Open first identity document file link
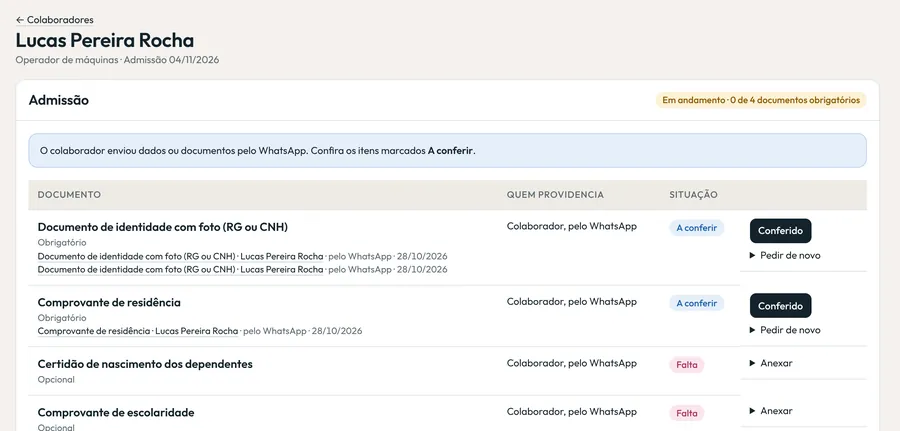The width and height of the screenshot is (900, 431). pos(180,256)
